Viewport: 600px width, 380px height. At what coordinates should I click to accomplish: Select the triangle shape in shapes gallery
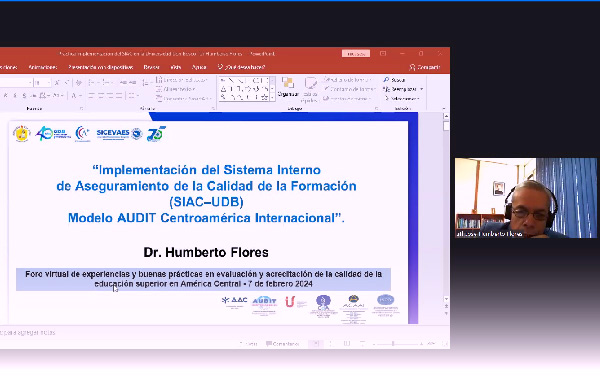pos(223,89)
